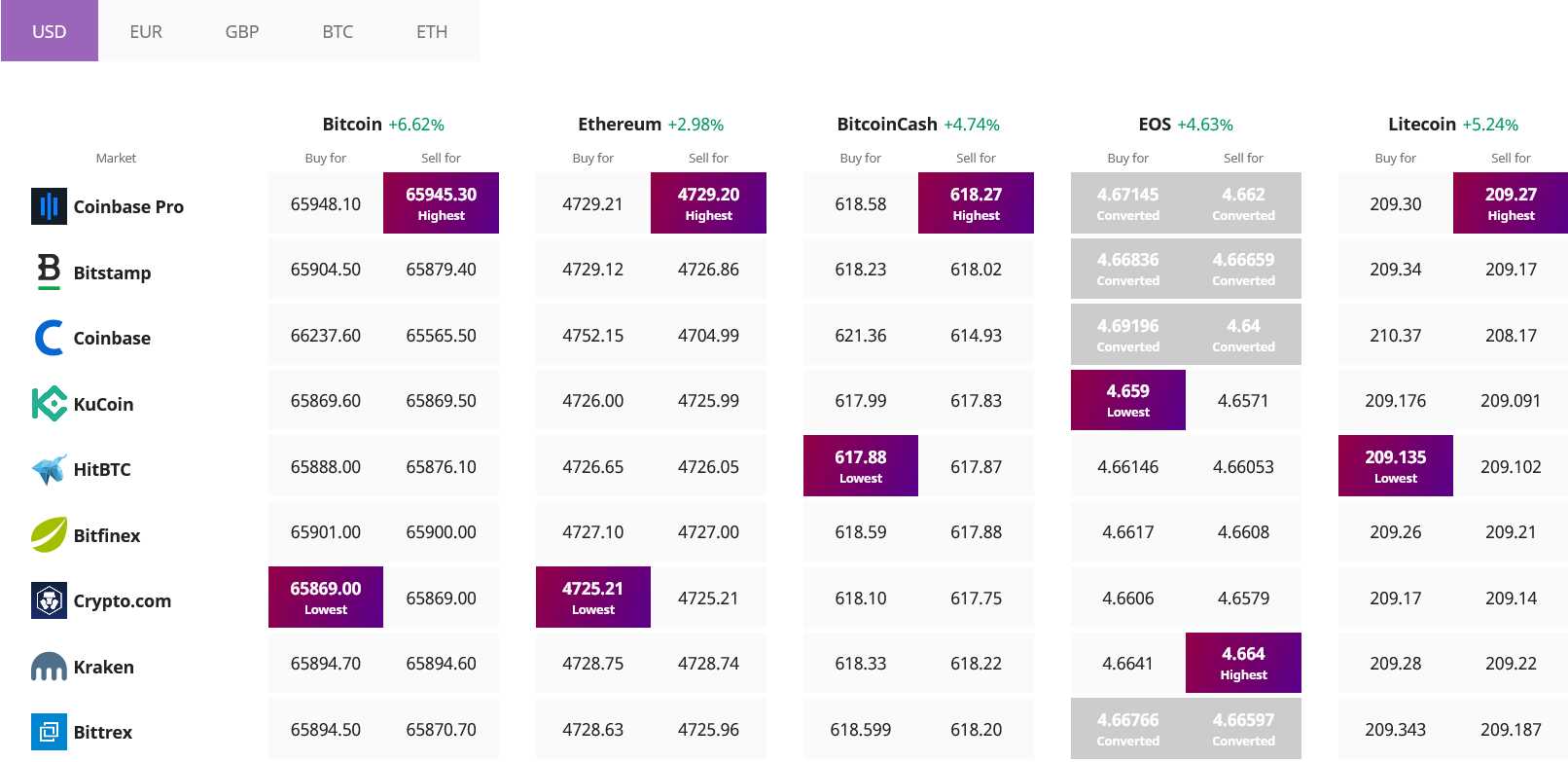Click Crypto.com EOS sell price 4.6579
Viewport: 1568px width, 762px height.
[x=1243, y=598]
